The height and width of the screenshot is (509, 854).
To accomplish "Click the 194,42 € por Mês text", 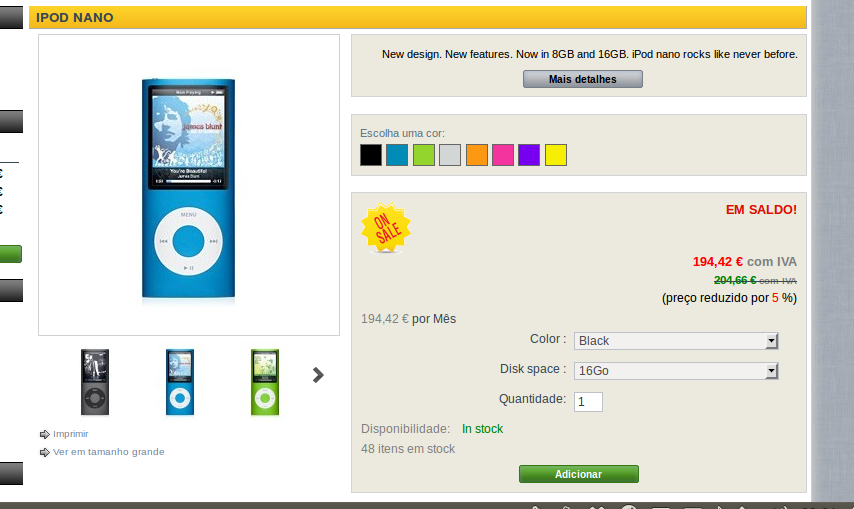I will pos(408,319).
